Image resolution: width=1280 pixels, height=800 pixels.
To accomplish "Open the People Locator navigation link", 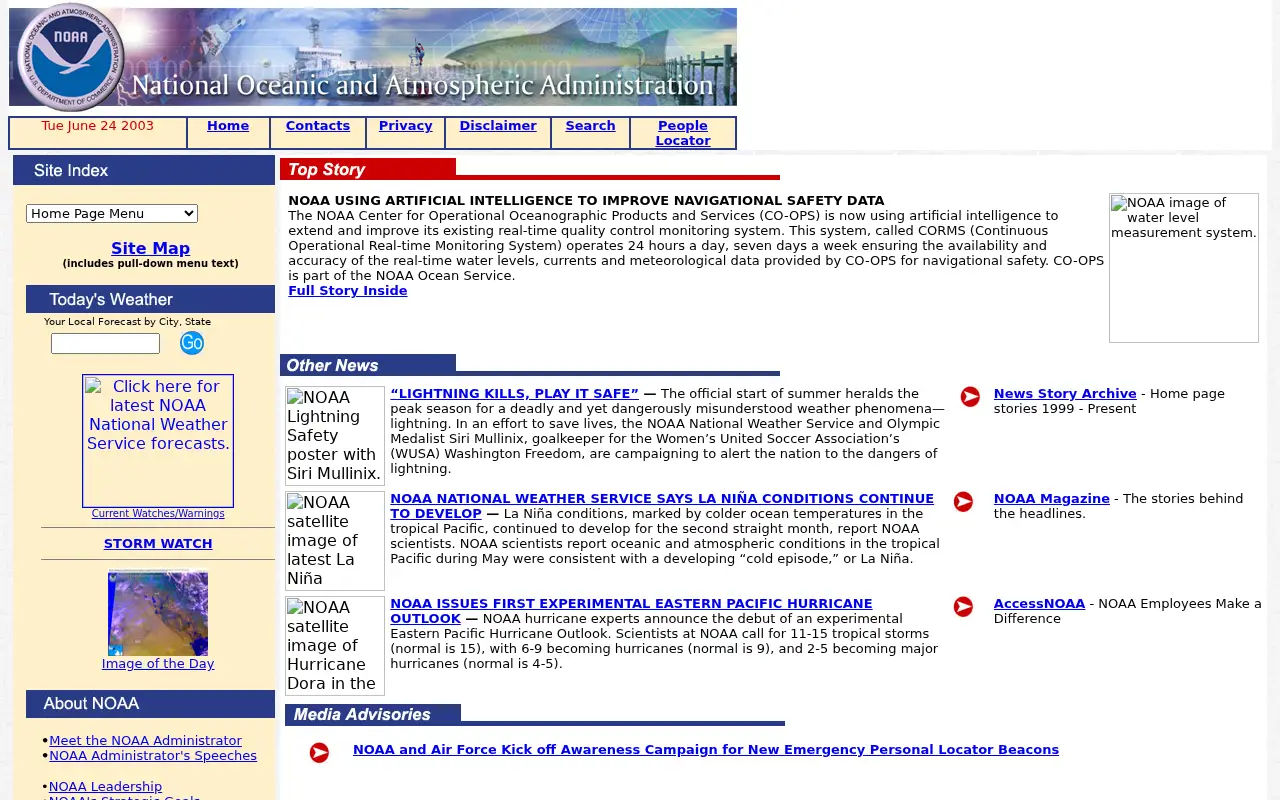I will click(683, 133).
